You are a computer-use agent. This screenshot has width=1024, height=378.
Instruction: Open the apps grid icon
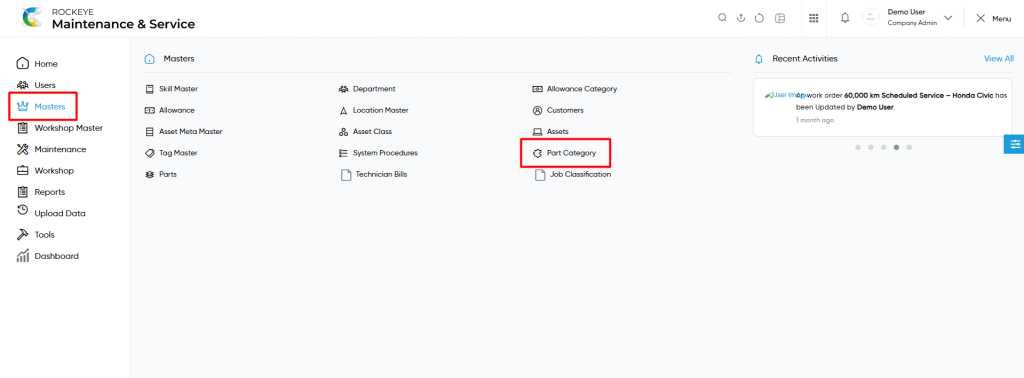[x=814, y=18]
